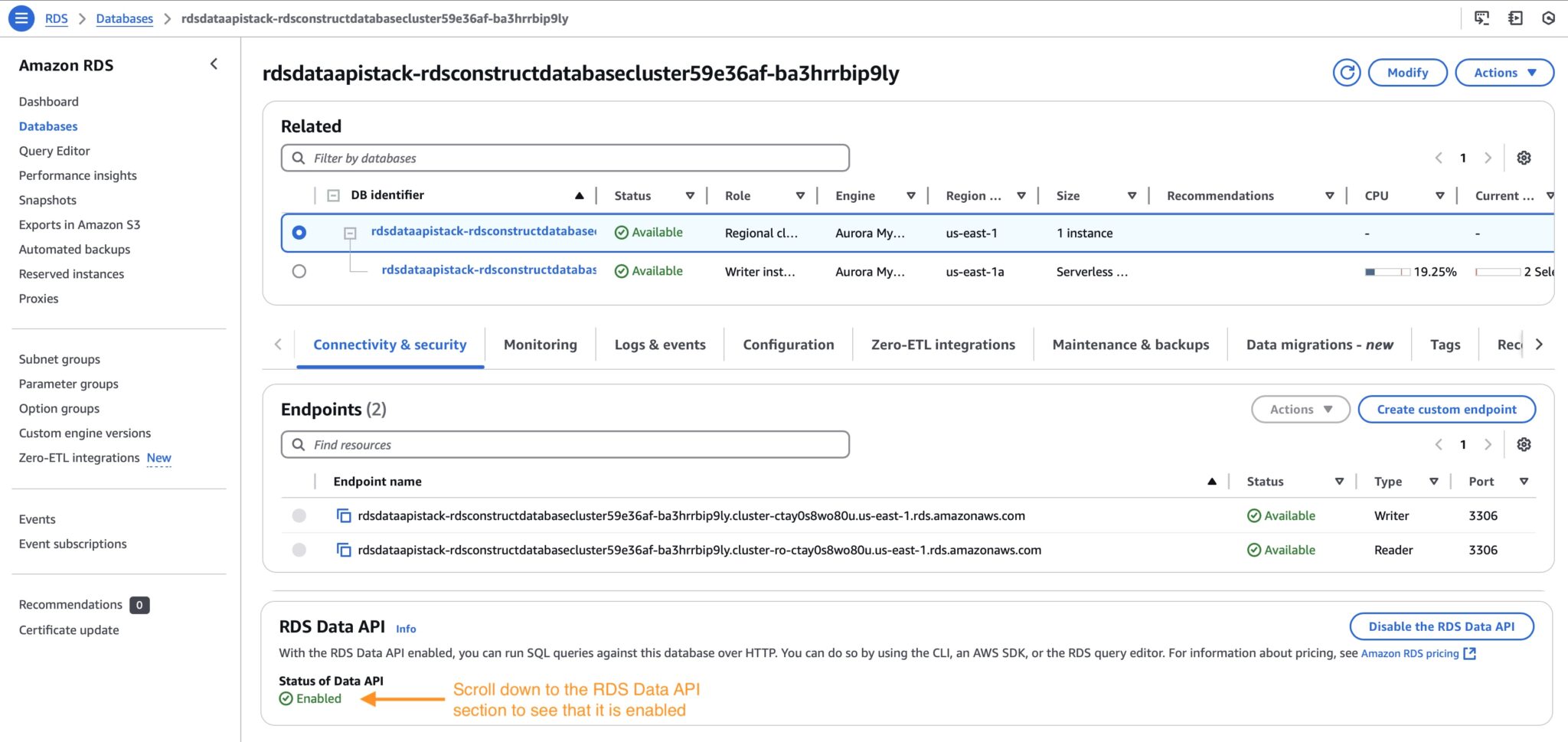Switch to the Monitoring tab

click(540, 345)
